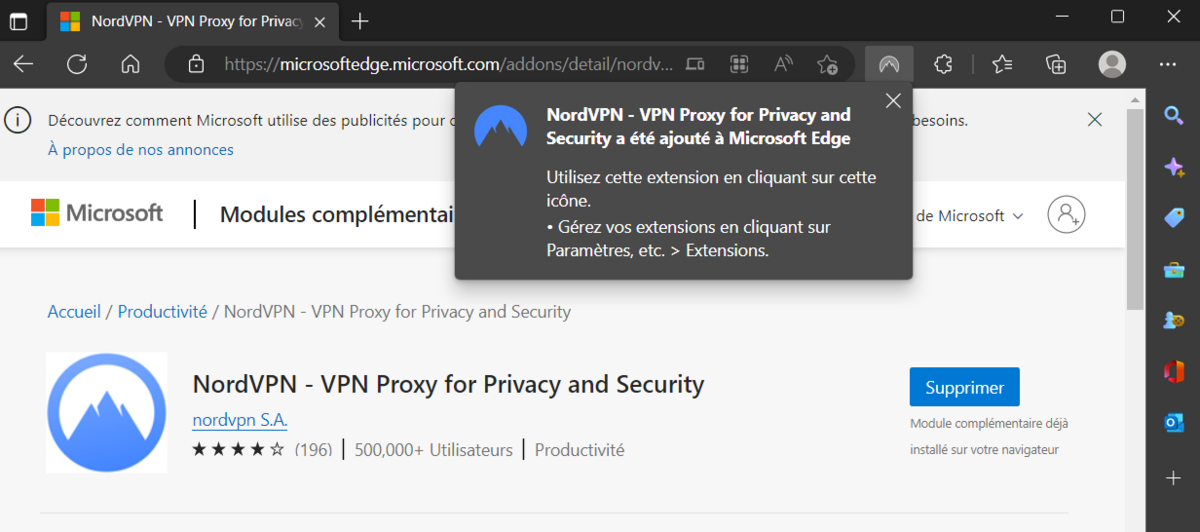Follow the Accueil breadcrumb link

coord(74,312)
